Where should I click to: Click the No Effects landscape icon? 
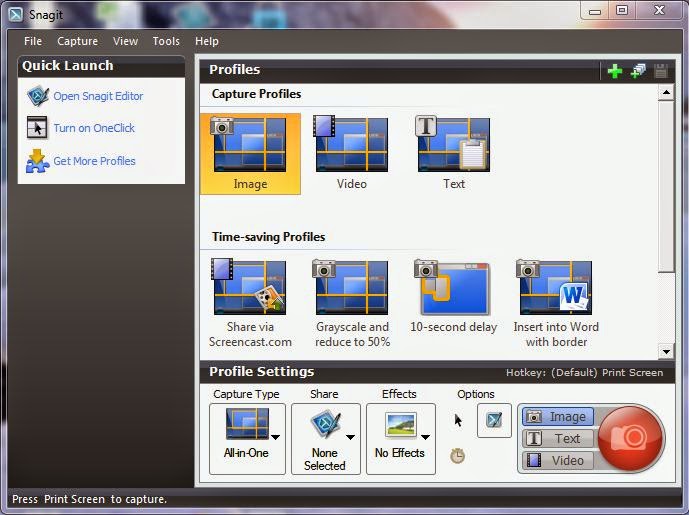click(400, 424)
